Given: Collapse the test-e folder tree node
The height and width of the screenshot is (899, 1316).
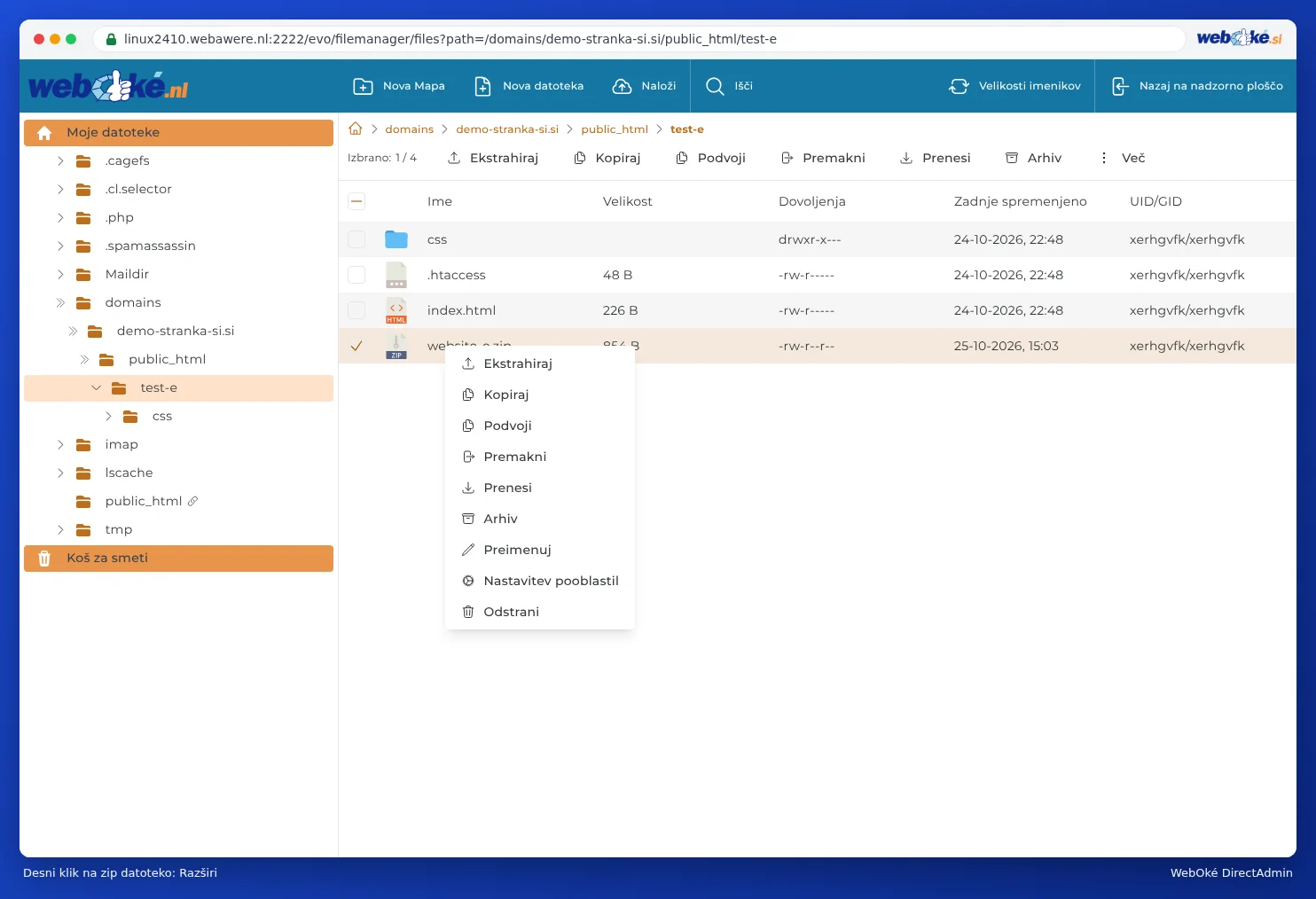Looking at the screenshot, I should tap(96, 387).
